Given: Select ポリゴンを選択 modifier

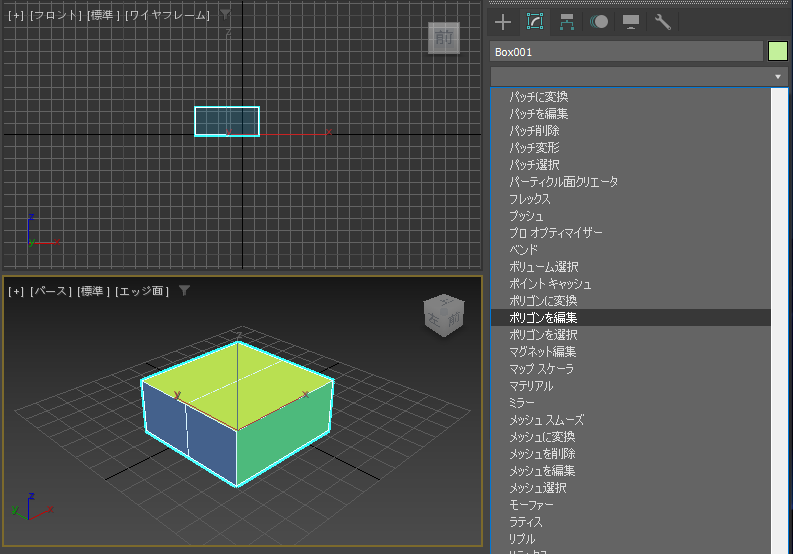Looking at the screenshot, I should point(631,334).
